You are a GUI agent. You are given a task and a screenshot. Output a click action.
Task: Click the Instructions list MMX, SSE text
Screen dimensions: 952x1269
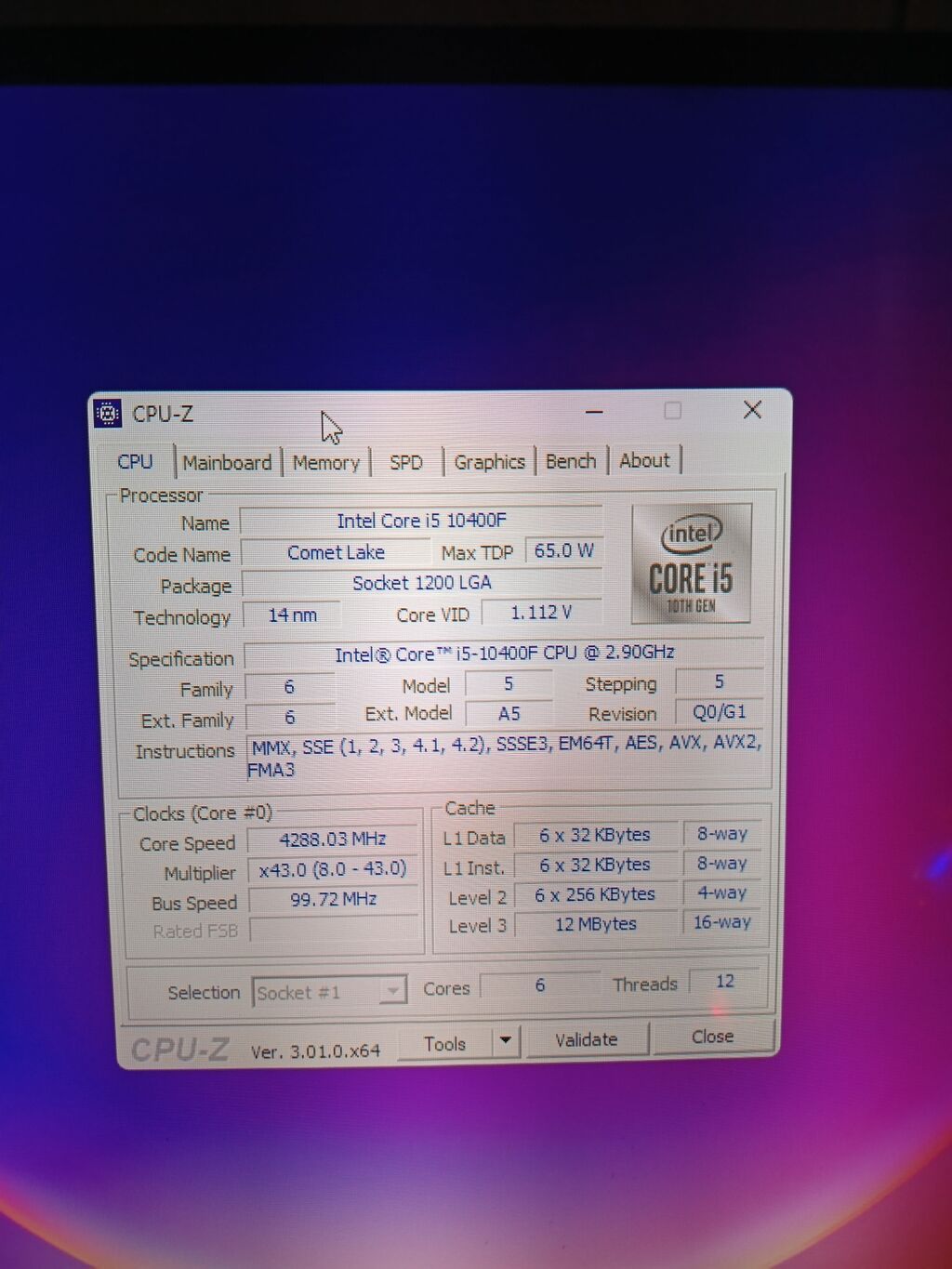[506, 756]
